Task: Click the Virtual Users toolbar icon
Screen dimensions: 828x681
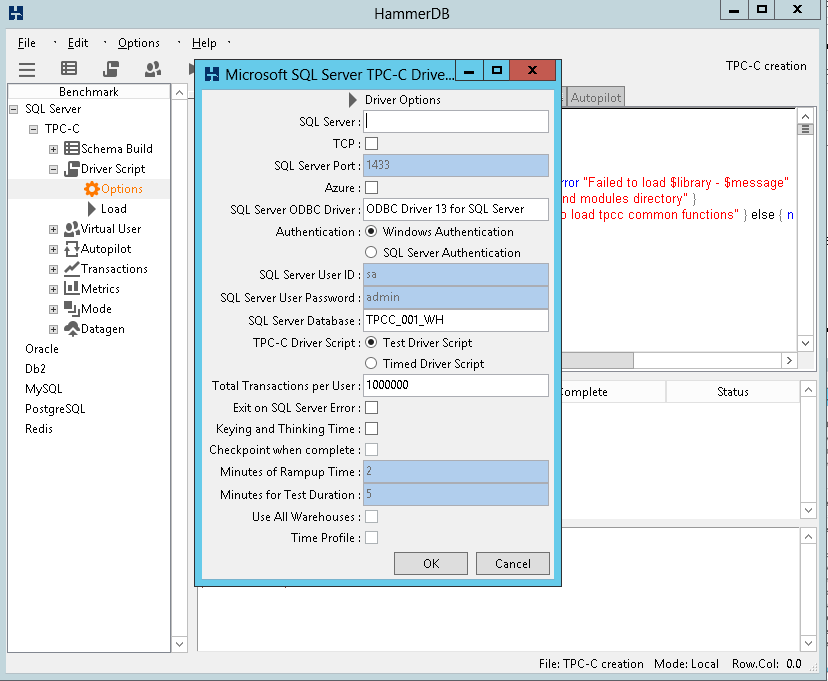Action: click(x=153, y=69)
